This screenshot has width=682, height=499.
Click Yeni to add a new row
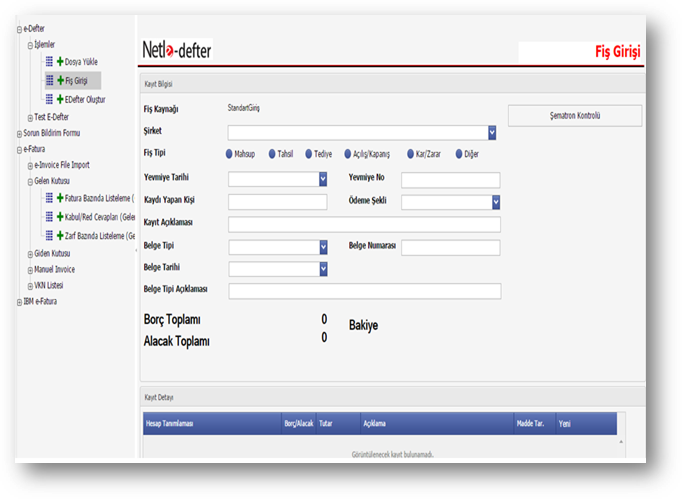point(565,424)
